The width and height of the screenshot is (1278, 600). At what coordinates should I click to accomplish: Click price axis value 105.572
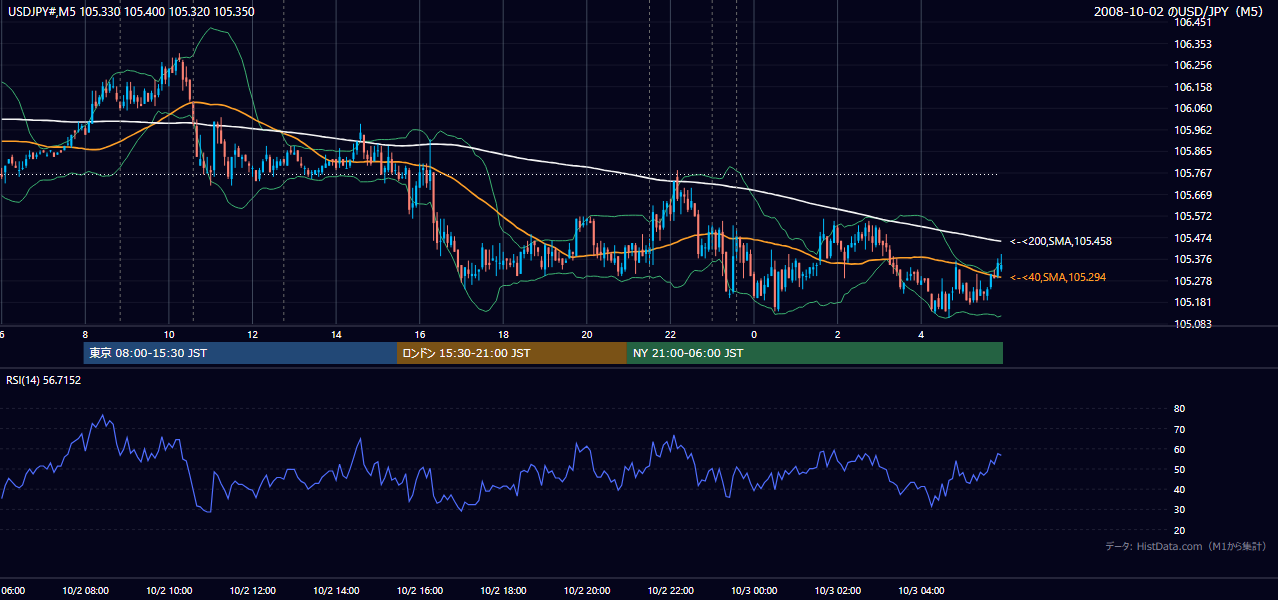1193,216
